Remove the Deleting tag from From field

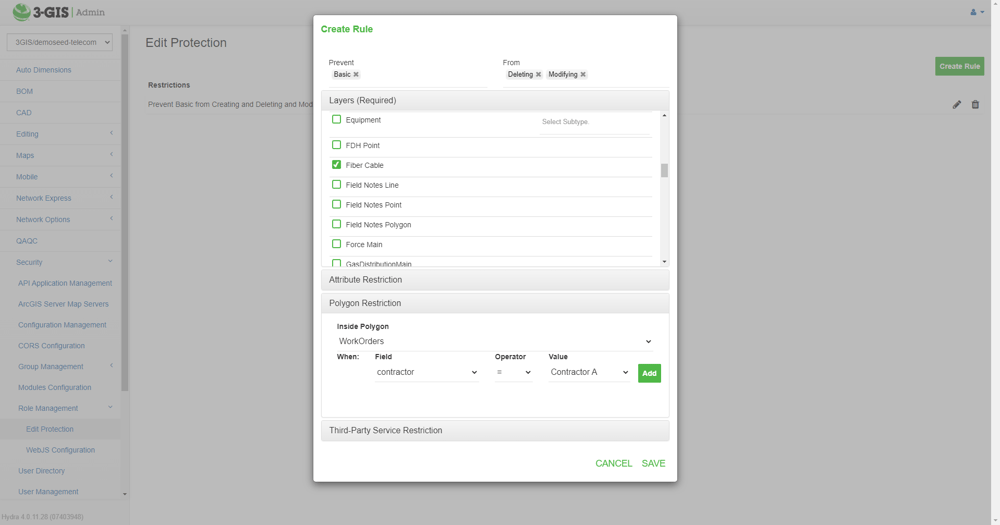pyautogui.click(x=538, y=75)
